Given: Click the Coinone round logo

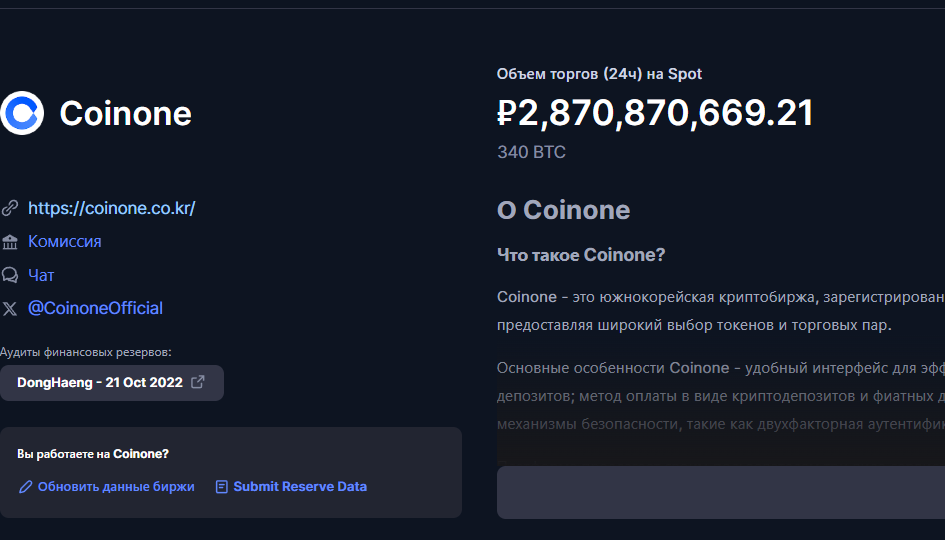Looking at the screenshot, I should pos(22,113).
